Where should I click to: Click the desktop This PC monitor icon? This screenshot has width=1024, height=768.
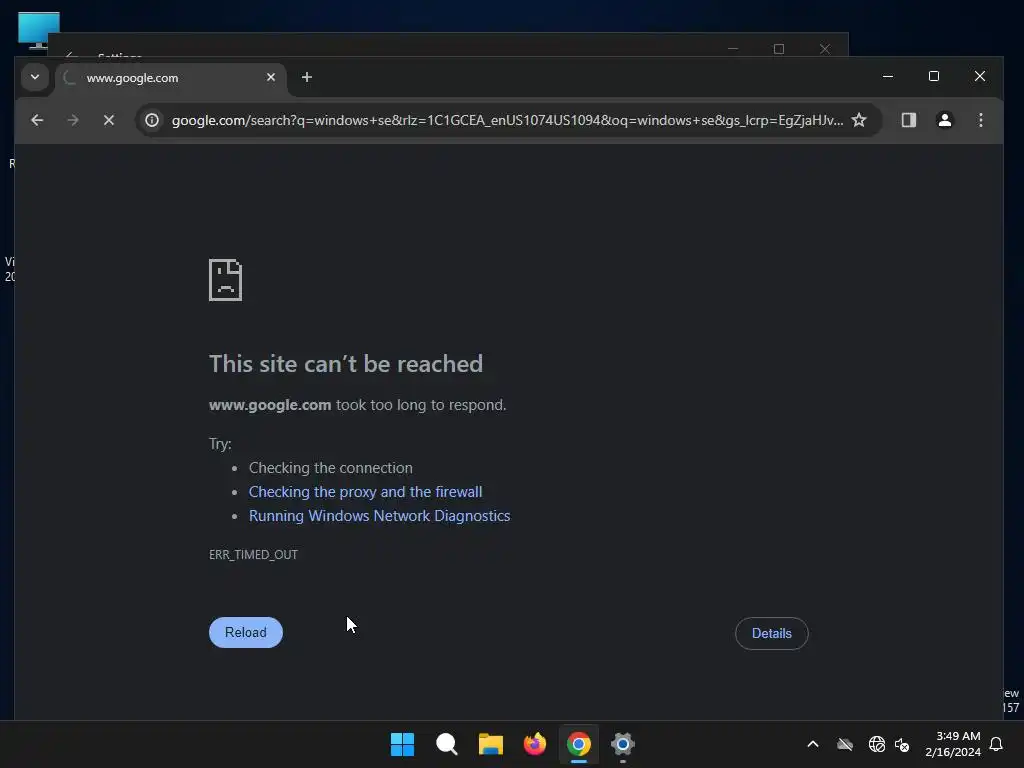tap(39, 30)
